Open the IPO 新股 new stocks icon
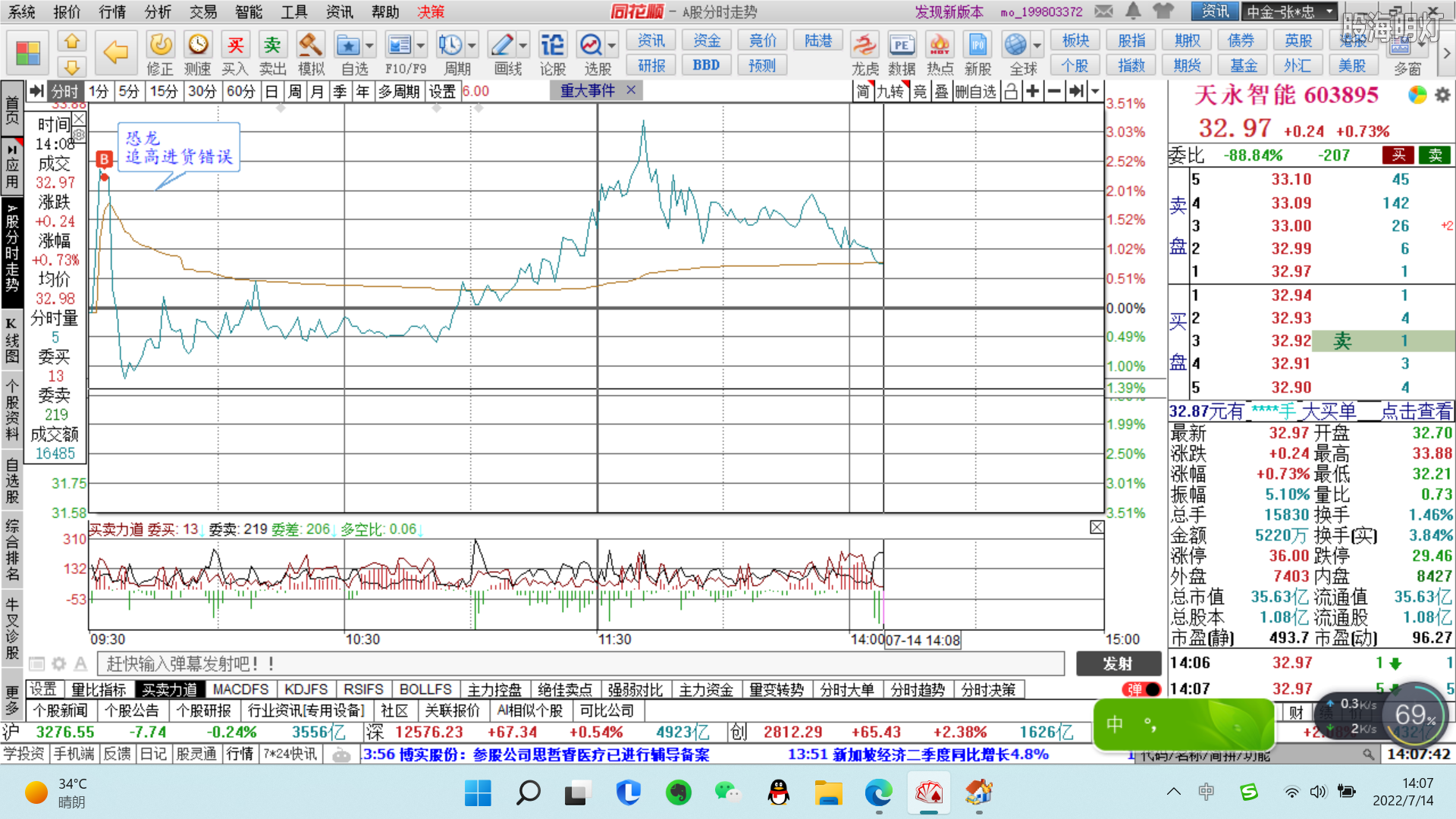 (x=977, y=45)
